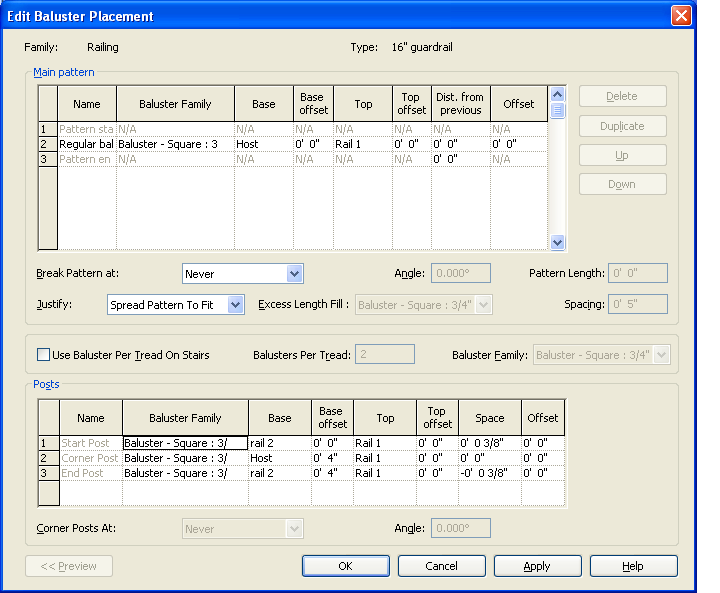The height and width of the screenshot is (593, 720).
Task: Select the Regular baluster family cell
Action: [175, 144]
